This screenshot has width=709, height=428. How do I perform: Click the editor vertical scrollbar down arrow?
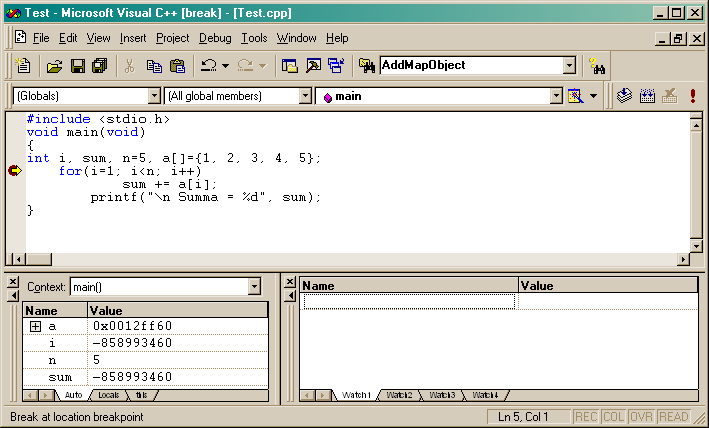coord(696,246)
